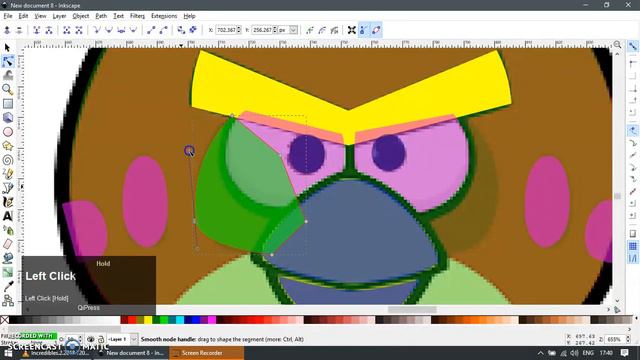This screenshot has height=360, width=640.
Task: Toggle show Bezier handles of nodes
Action: (x=364, y=30)
